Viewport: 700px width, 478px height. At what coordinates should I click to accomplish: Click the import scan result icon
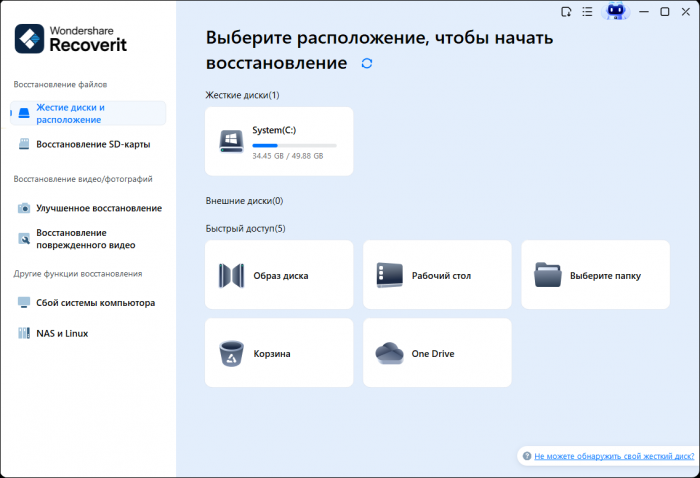566,12
